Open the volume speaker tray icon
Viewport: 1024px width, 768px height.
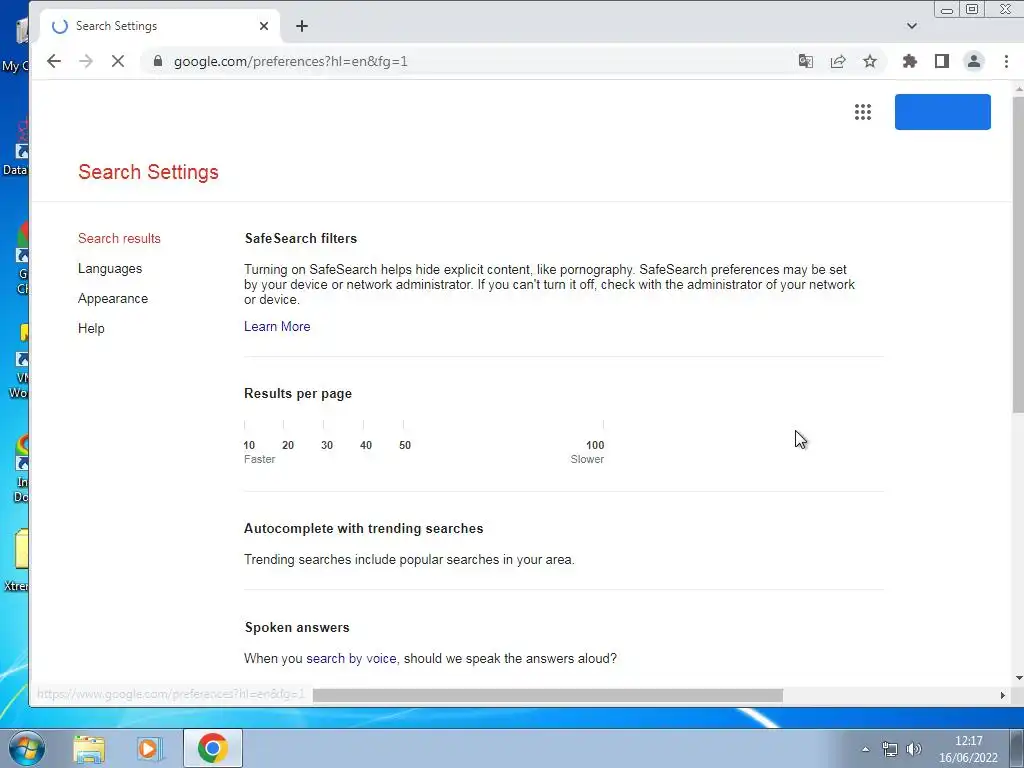click(914, 749)
